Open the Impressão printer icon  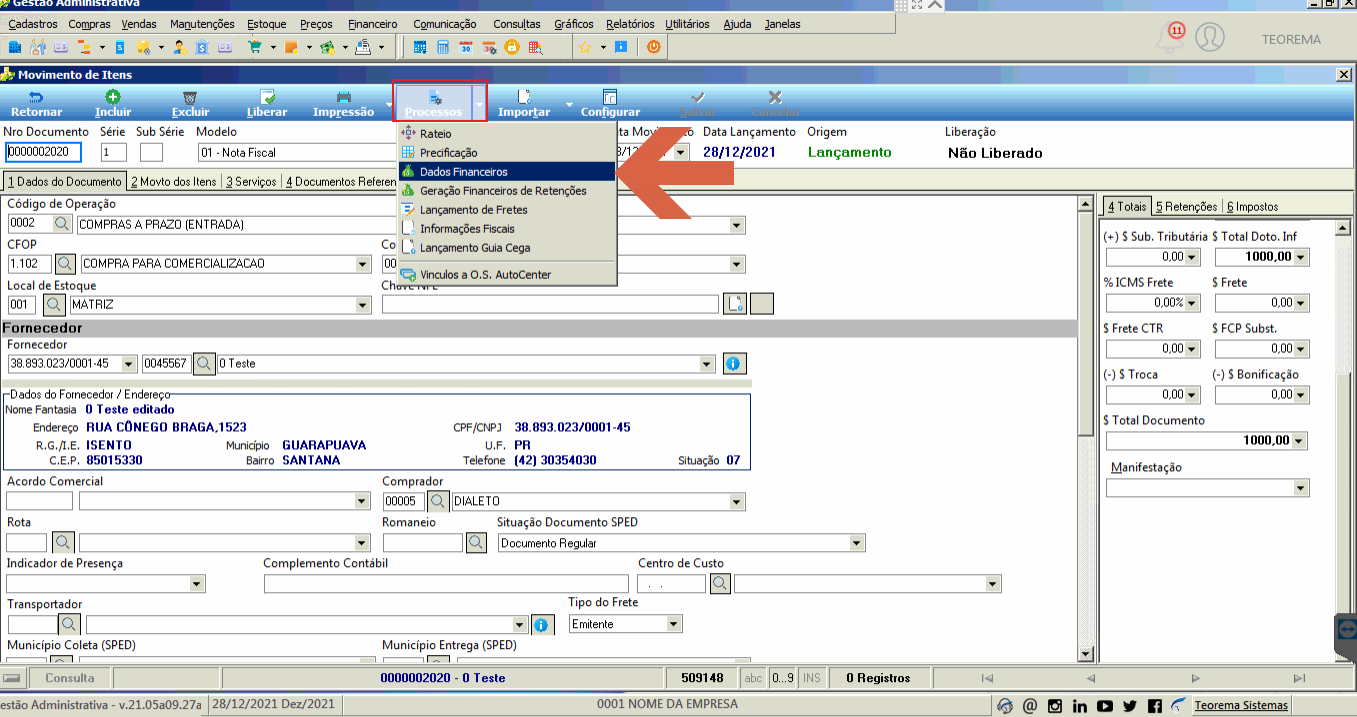tap(343, 97)
